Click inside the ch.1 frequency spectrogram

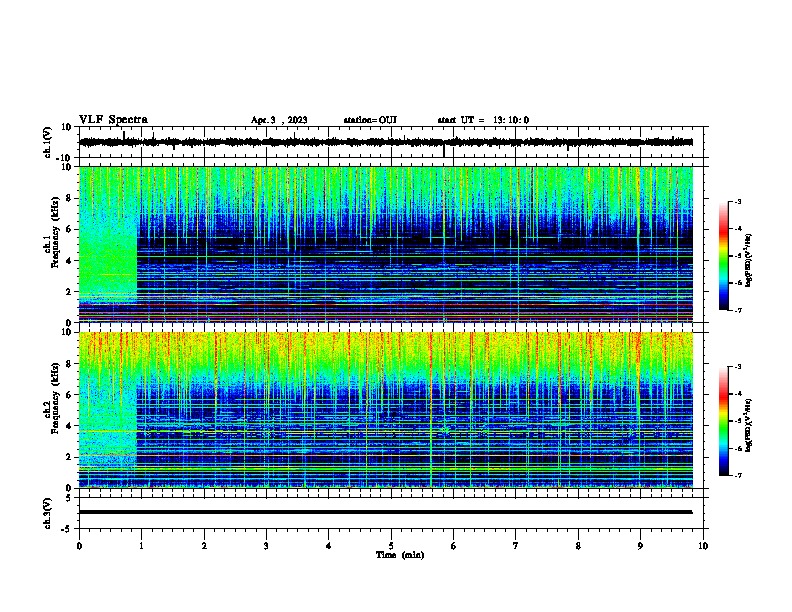tap(386, 244)
